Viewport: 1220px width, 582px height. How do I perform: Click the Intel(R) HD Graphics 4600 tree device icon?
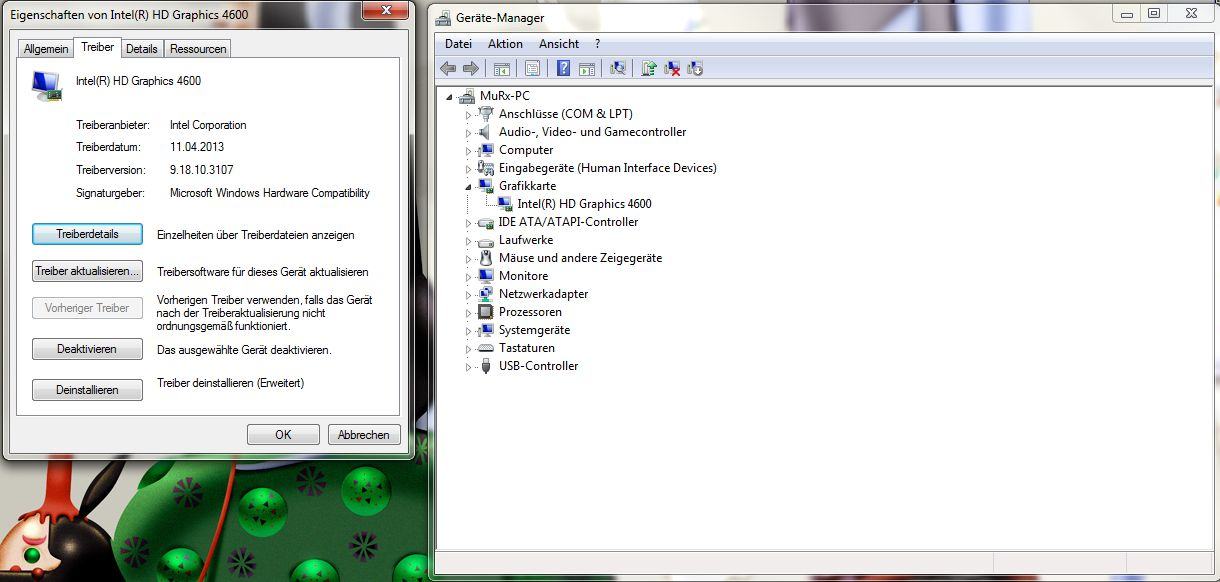[x=505, y=204]
